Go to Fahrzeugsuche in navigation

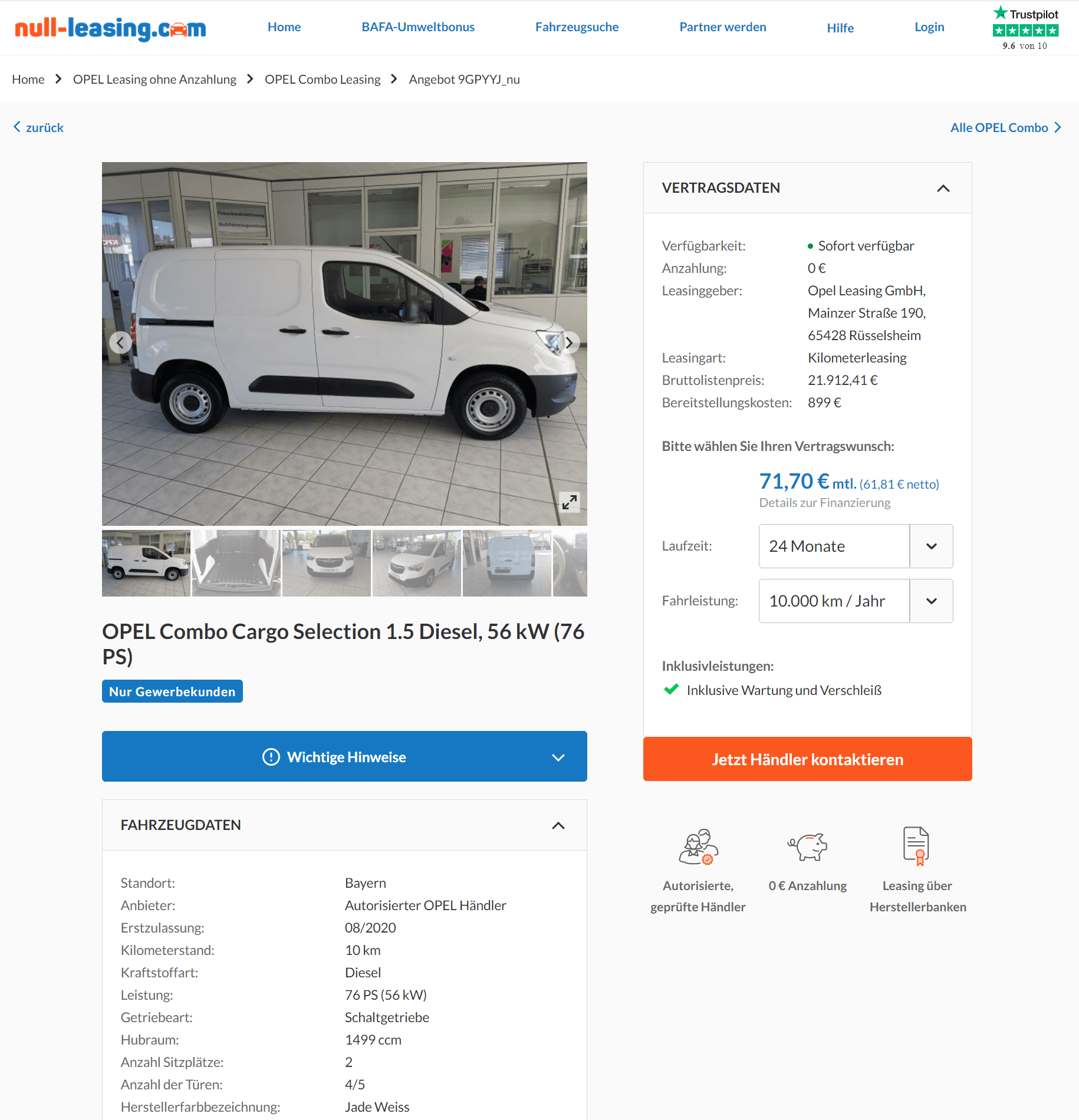point(577,27)
